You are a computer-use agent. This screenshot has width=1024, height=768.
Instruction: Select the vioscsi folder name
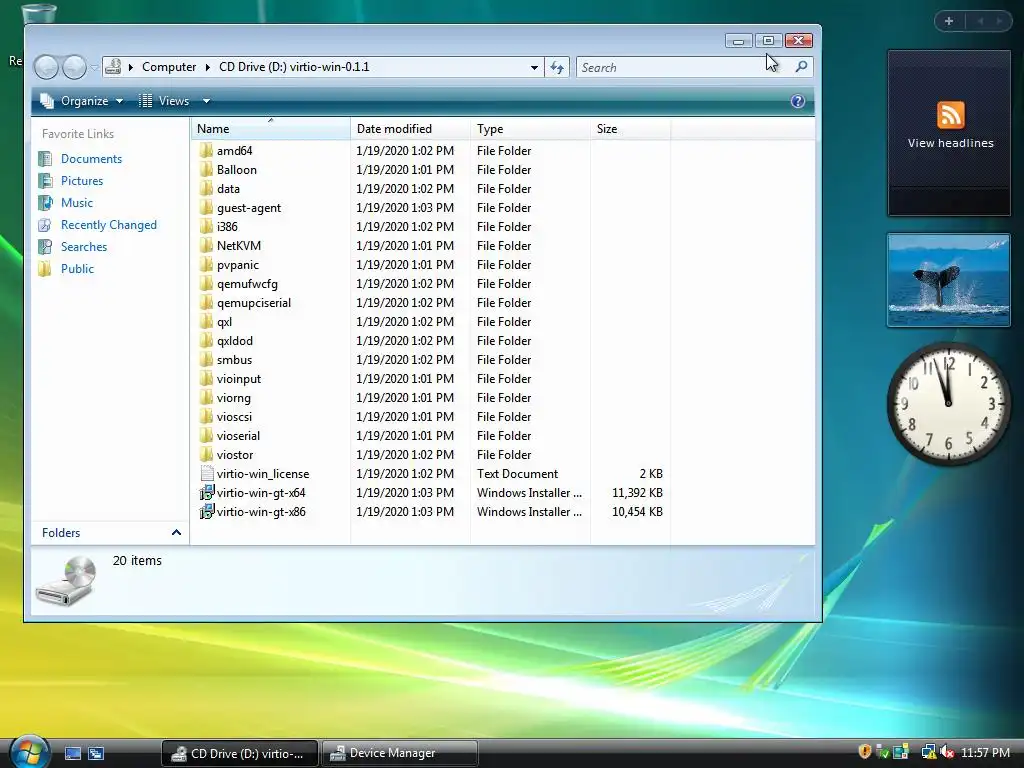point(234,417)
